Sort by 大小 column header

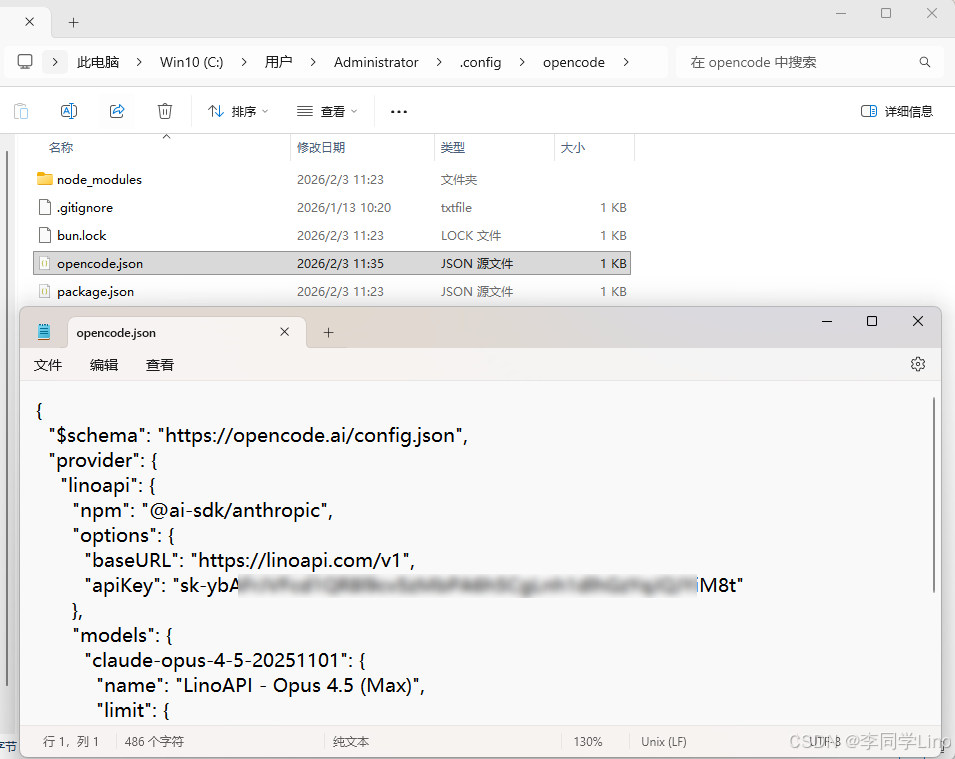[x=573, y=147]
